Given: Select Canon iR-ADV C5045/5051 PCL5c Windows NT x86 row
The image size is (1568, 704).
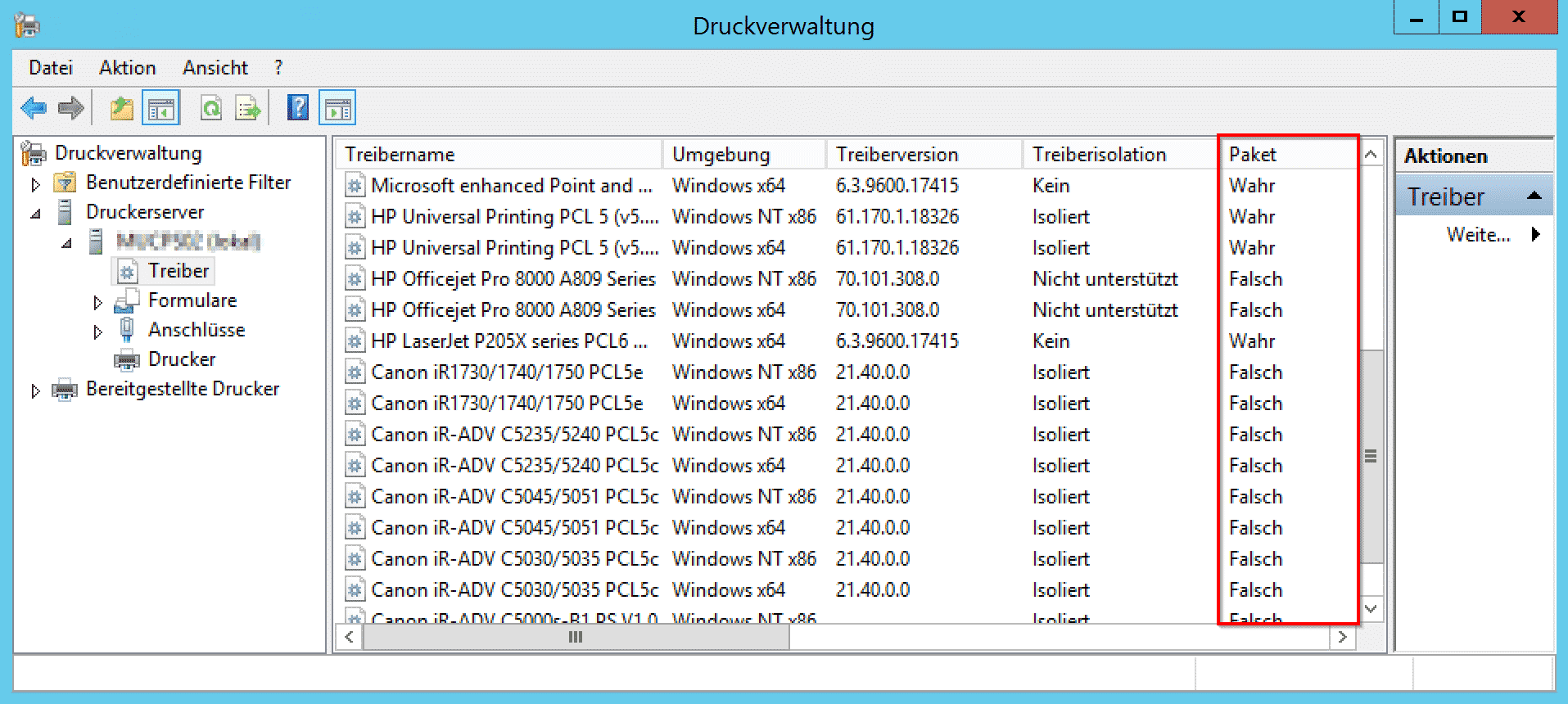Looking at the screenshot, I should point(847,497).
